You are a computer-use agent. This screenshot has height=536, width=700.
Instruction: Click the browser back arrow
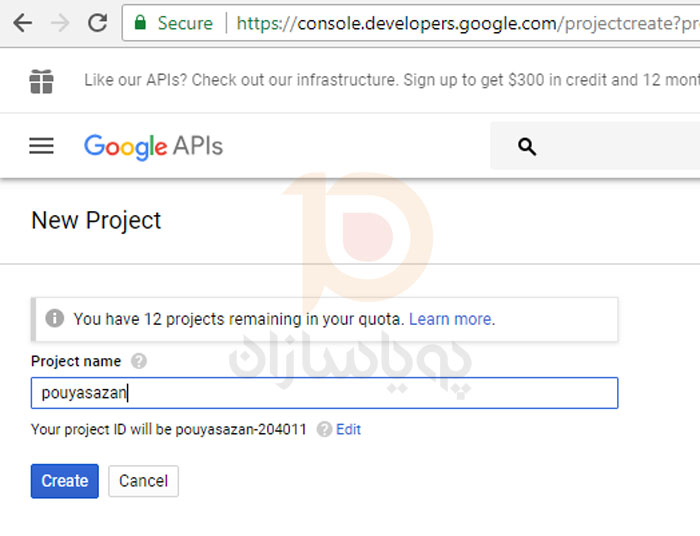click(x=22, y=22)
